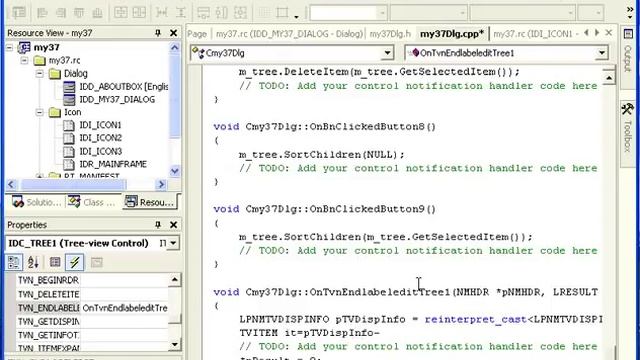640x360 pixels.
Task: Open the guide settings toolbar dropdown arrow
Action: pyautogui.click(x=296, y=16)
